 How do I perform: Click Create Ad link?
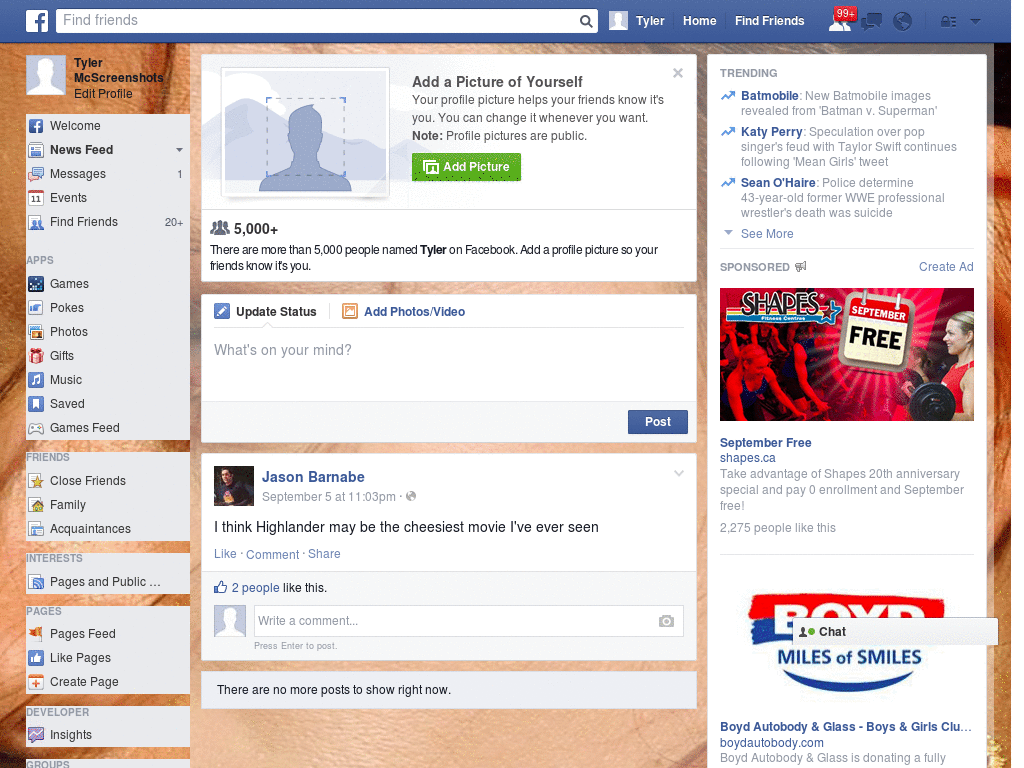click(946, 266)
